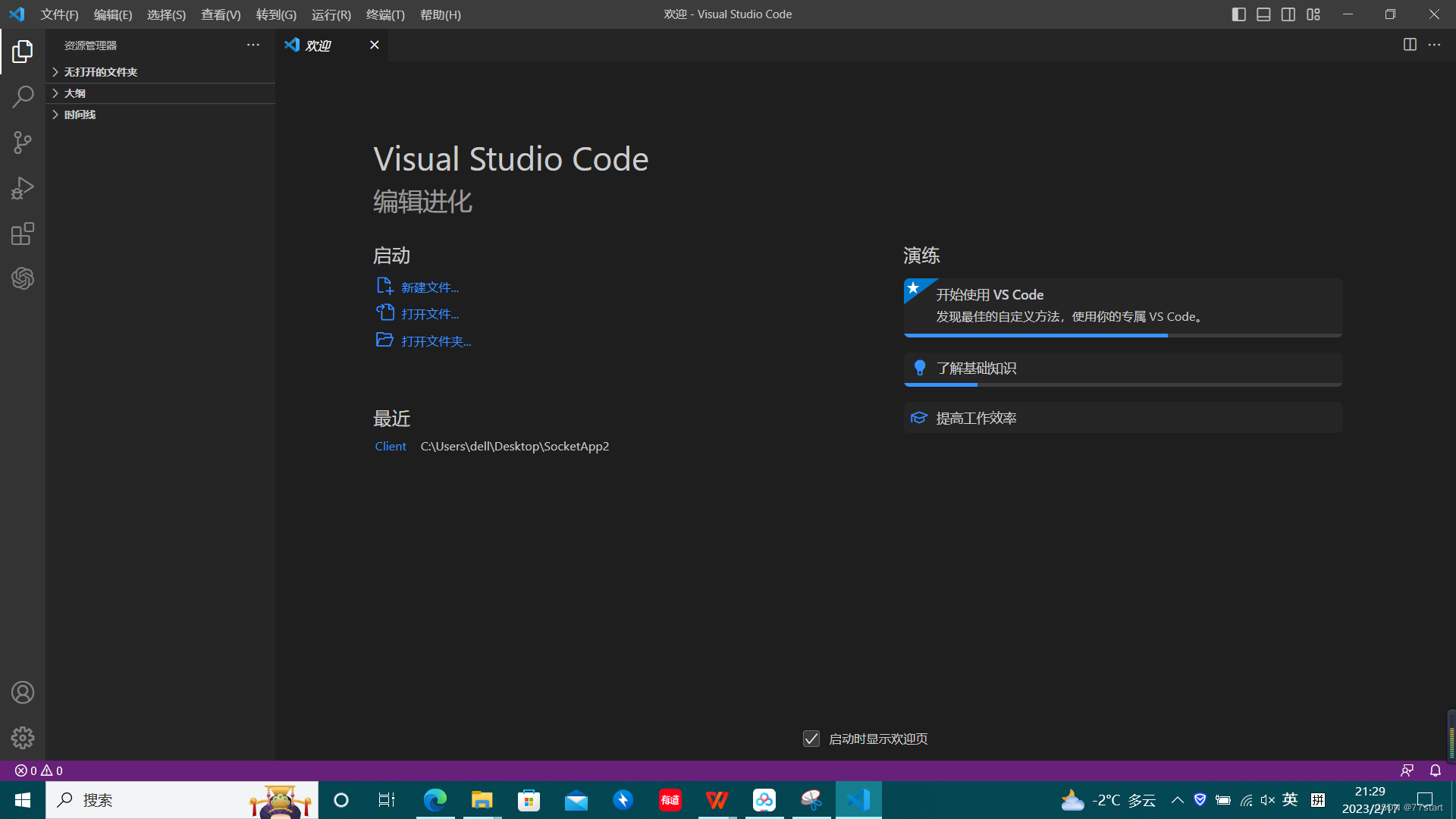Expand the 无打开的文件夹 section
This screenshot has width=1456, height=819.
160,72
